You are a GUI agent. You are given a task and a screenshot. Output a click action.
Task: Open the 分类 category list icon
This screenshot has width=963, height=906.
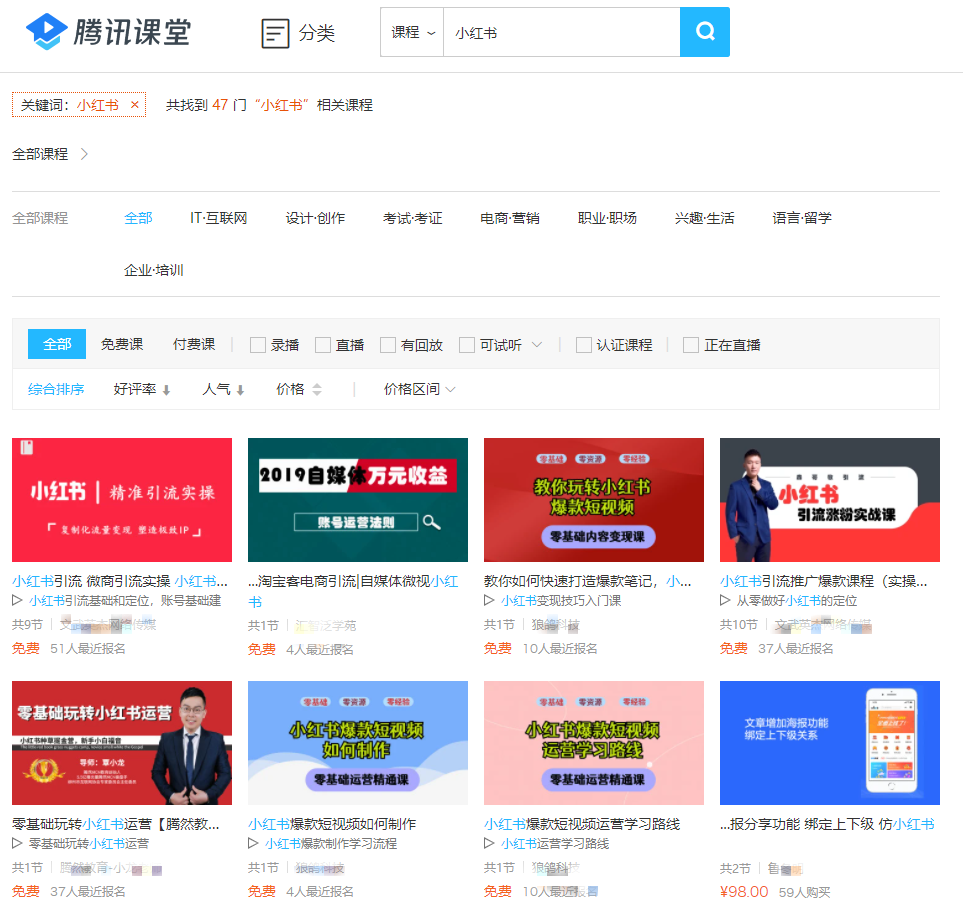[275, 33]
